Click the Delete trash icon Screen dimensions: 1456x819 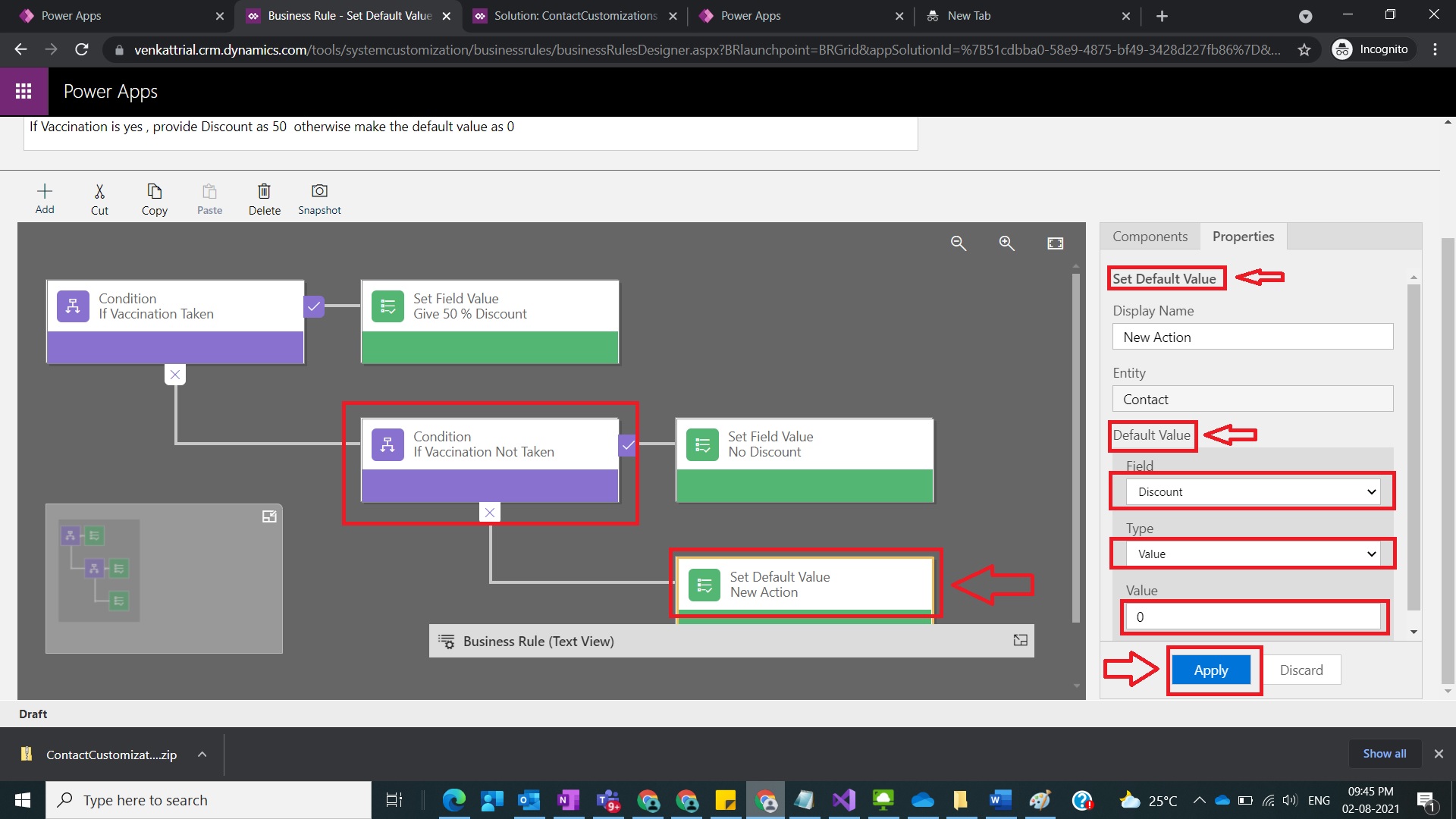click(x=264, y=192)
